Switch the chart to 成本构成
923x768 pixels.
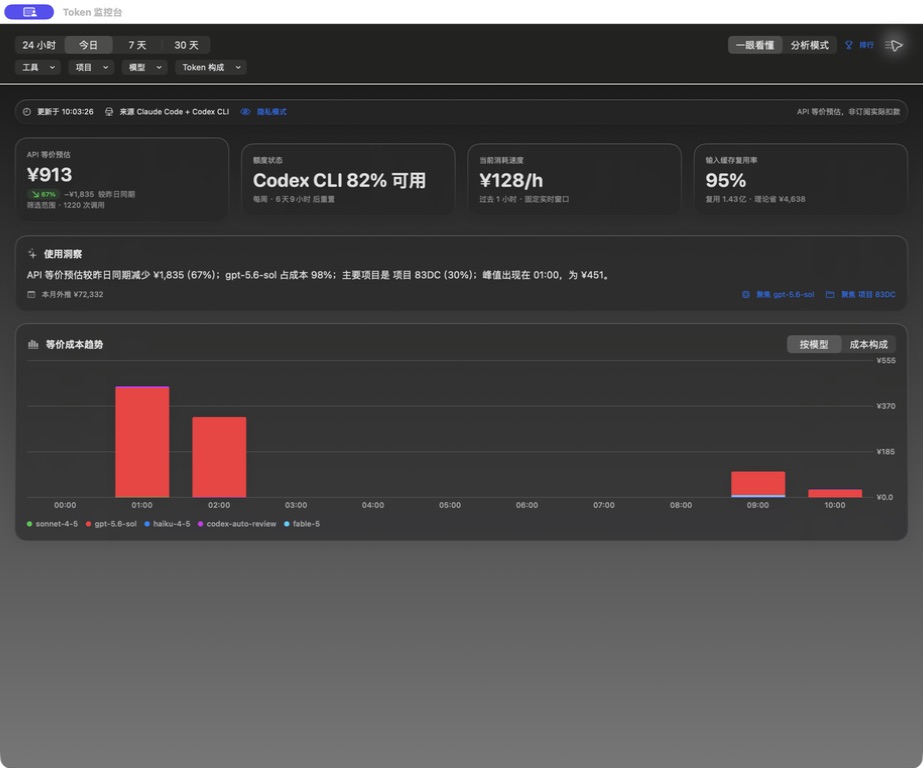point(868,345)
